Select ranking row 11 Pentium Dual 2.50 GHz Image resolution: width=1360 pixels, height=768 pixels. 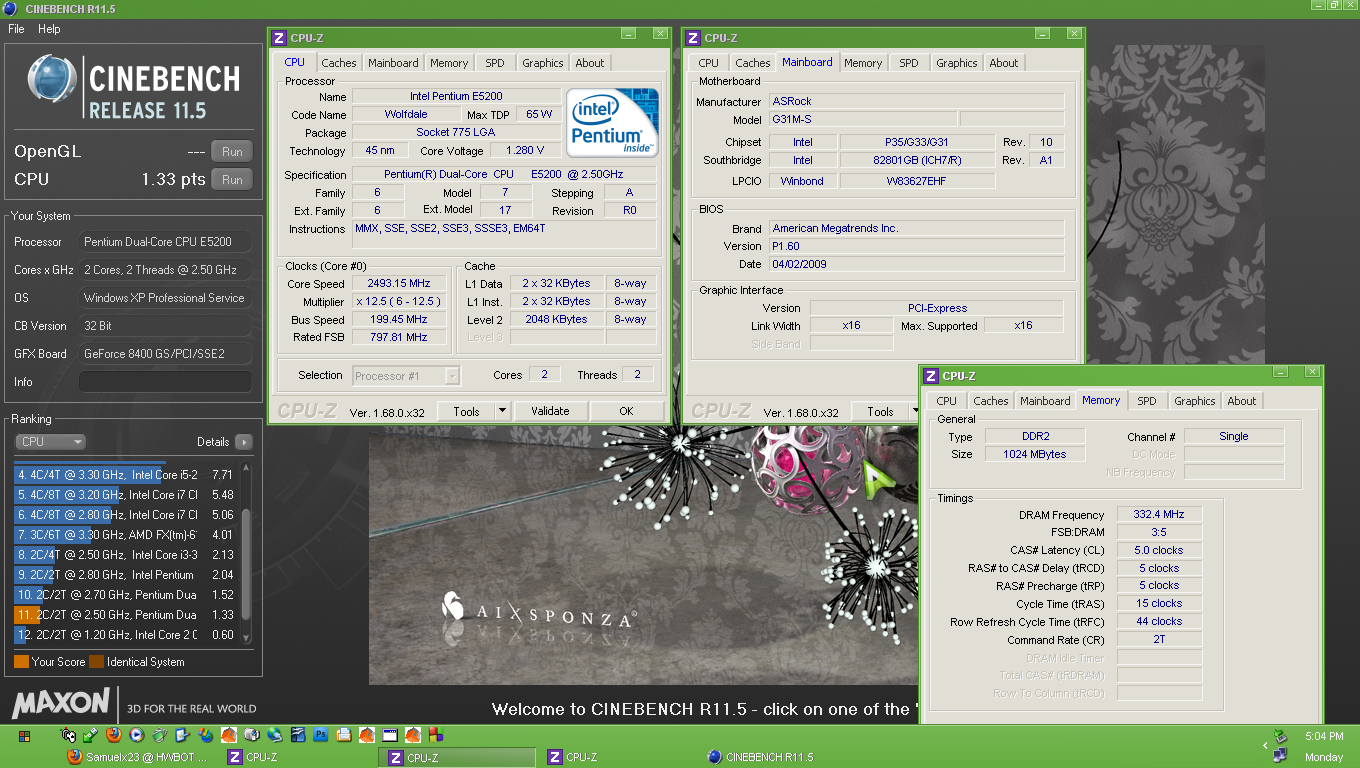[125, 615]
